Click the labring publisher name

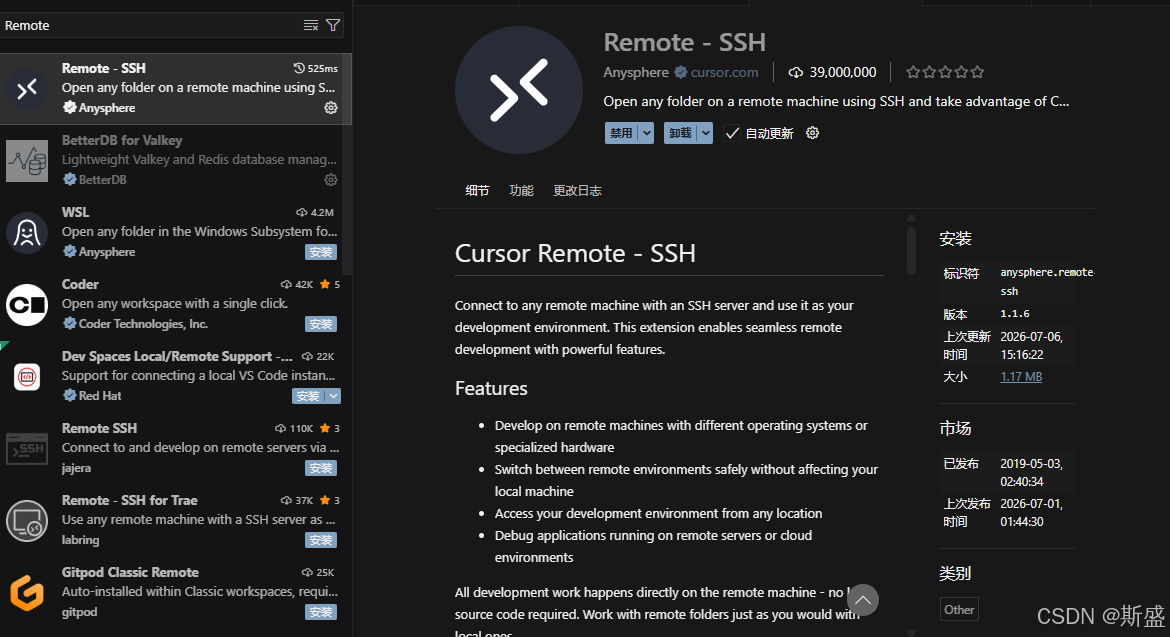[80, 540]
